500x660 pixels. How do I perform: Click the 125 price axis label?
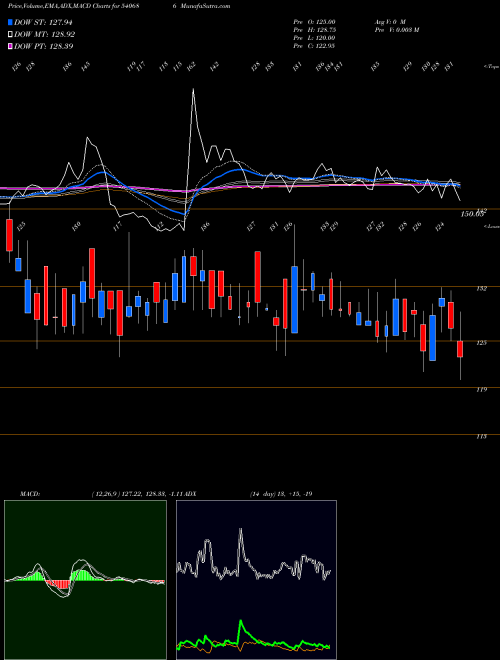click(x=481, y=343)
